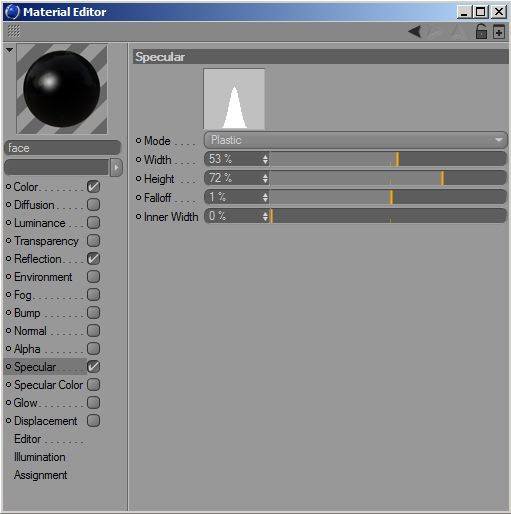Screen dimensions: 511x514
Task: Collapse the material preview triangle
Action: (9, 50)
